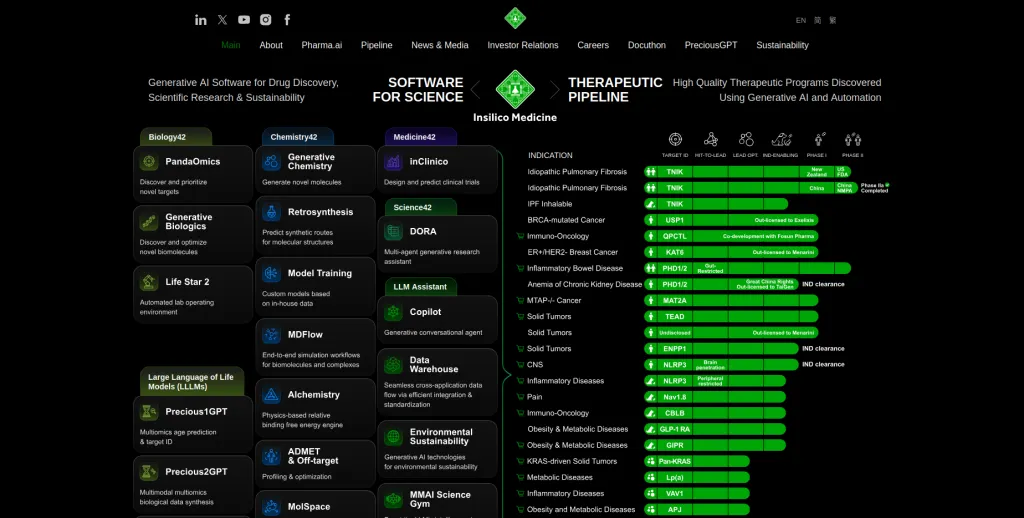Click the MolSpace icon

pyautogui.click(x=271, y=507)
